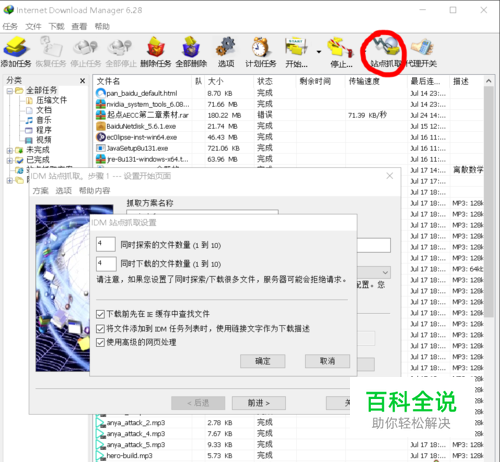Click the 停止任务 (Stop task) toolbar icon

point(86,52)
